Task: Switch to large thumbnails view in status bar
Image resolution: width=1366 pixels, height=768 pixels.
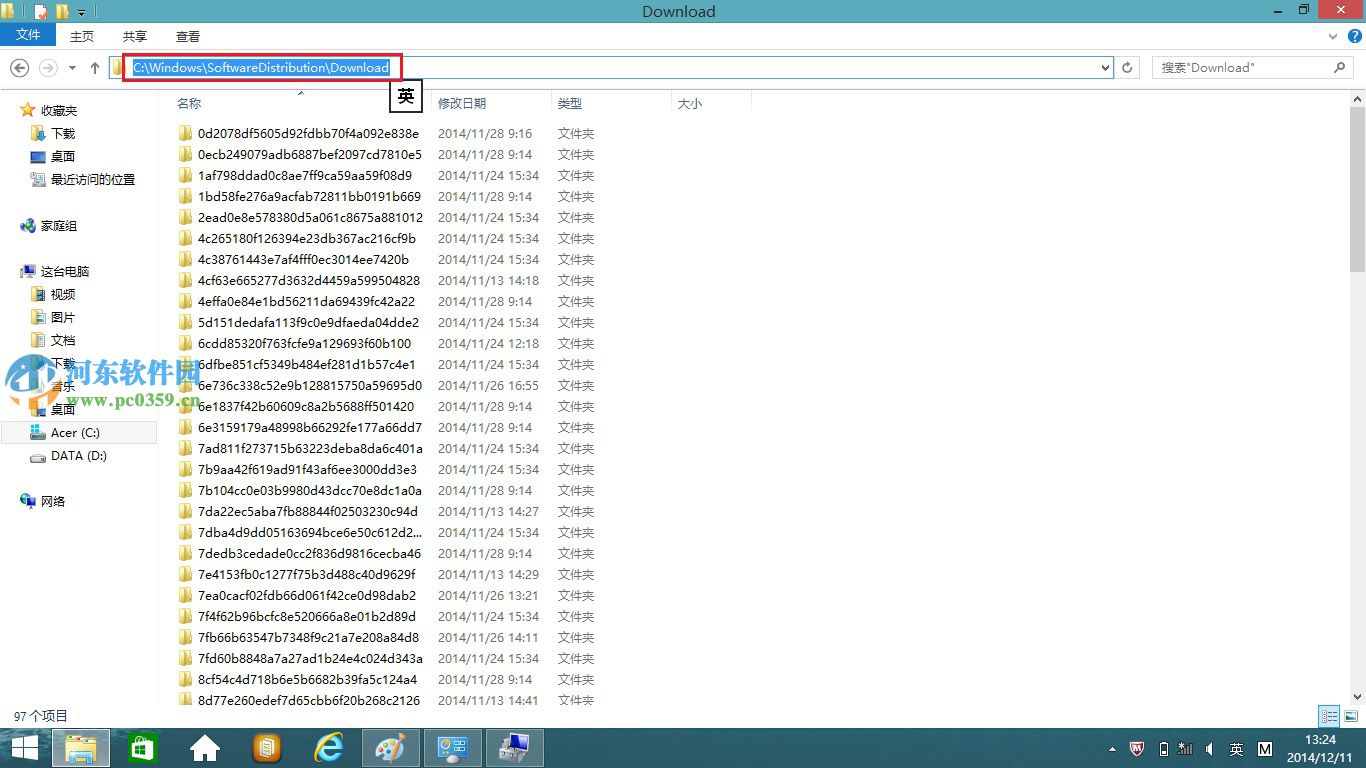Action: (x=1351, y=716)
